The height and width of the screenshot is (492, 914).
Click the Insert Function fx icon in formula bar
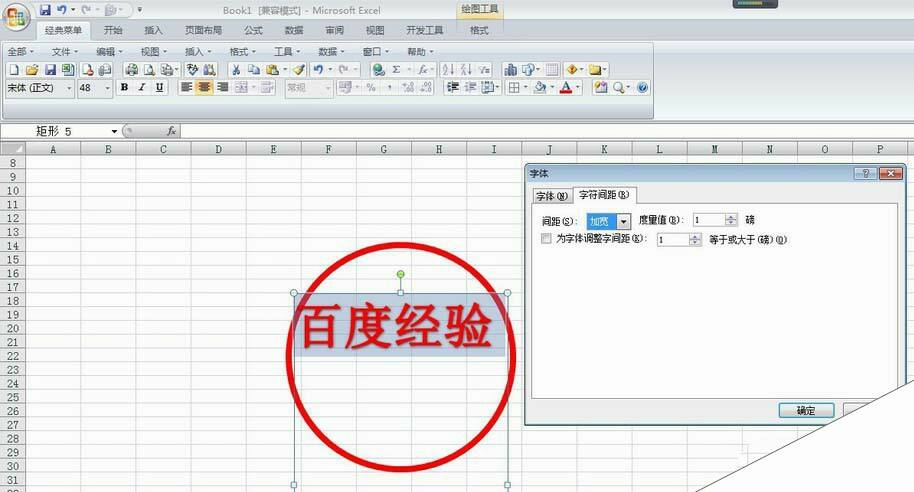click(x=171, y=131)
